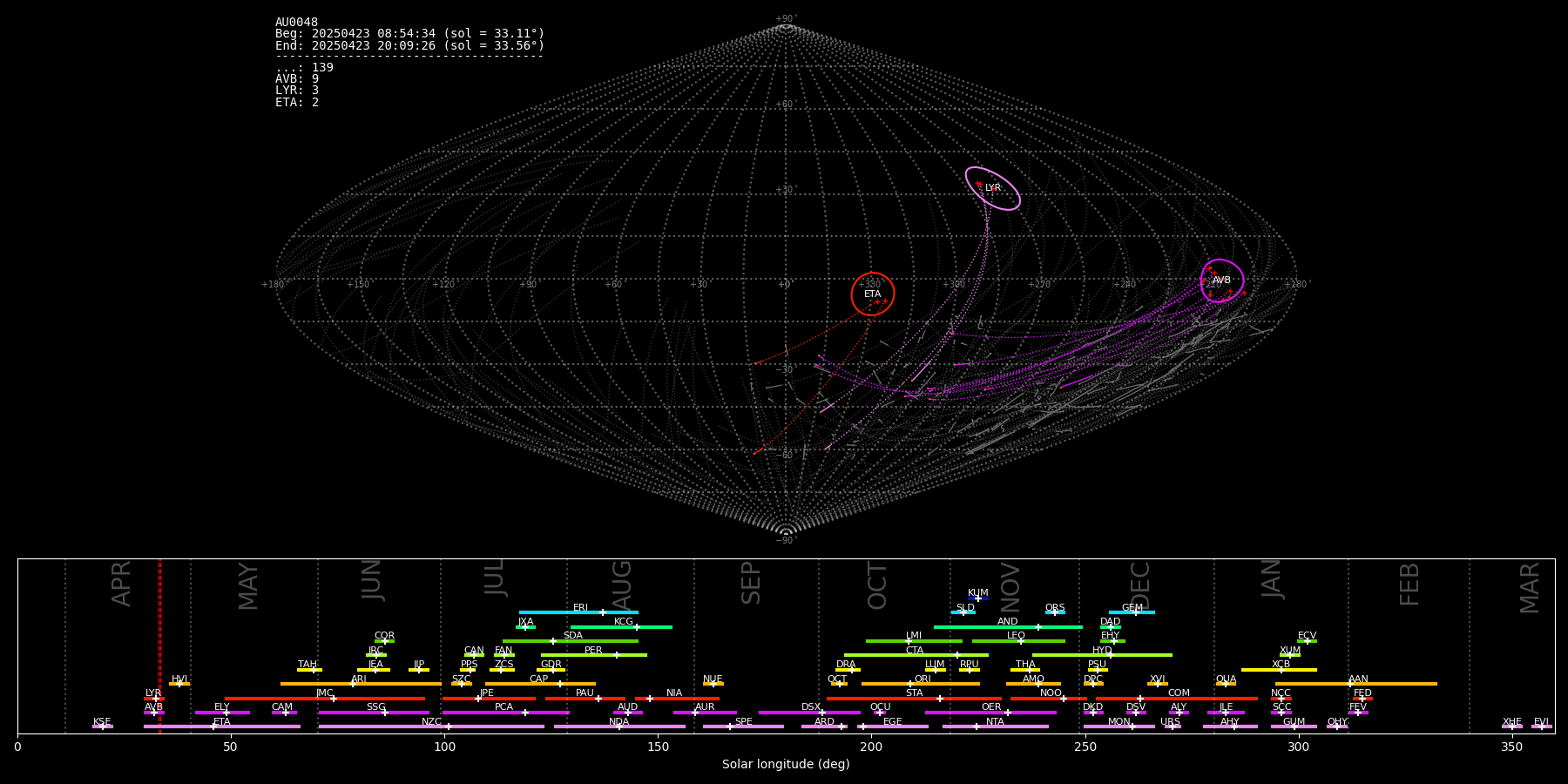Click the QUA shower label in timeline
This screenshot has width=1568, height=784.
pos(1227,679)
